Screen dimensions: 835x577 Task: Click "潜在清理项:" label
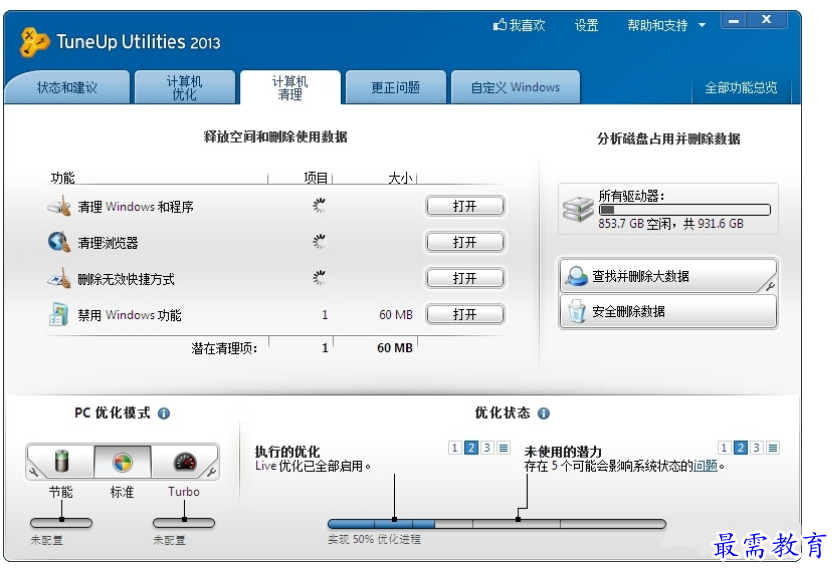(x=224, y=348)
